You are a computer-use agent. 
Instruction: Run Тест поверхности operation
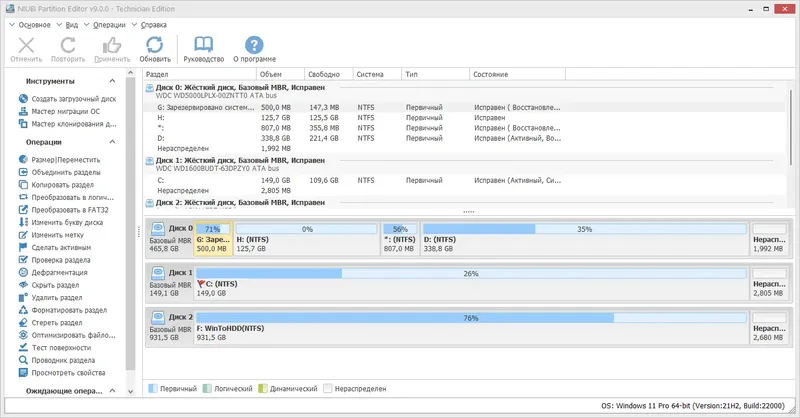click(55, 348)
